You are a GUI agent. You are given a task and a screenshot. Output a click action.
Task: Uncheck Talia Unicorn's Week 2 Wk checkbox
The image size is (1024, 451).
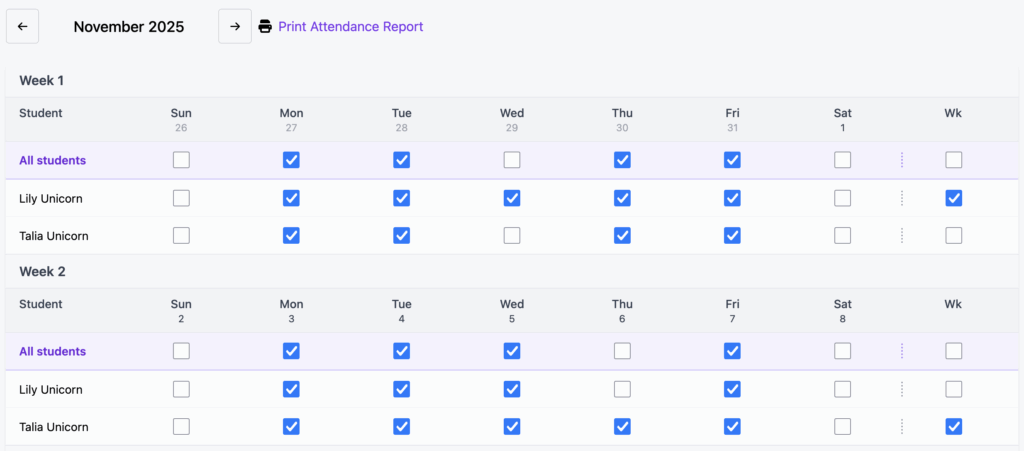(x=953, y=427)
